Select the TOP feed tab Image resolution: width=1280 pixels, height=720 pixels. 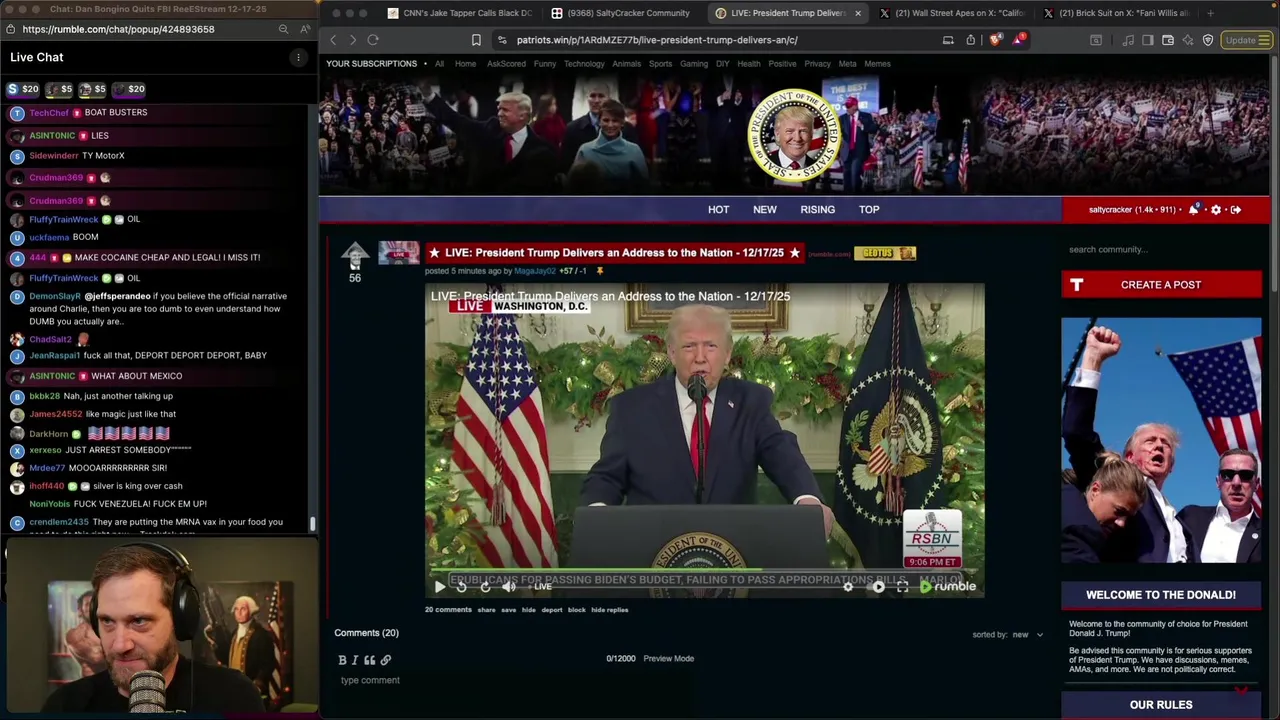pos(869,210)
